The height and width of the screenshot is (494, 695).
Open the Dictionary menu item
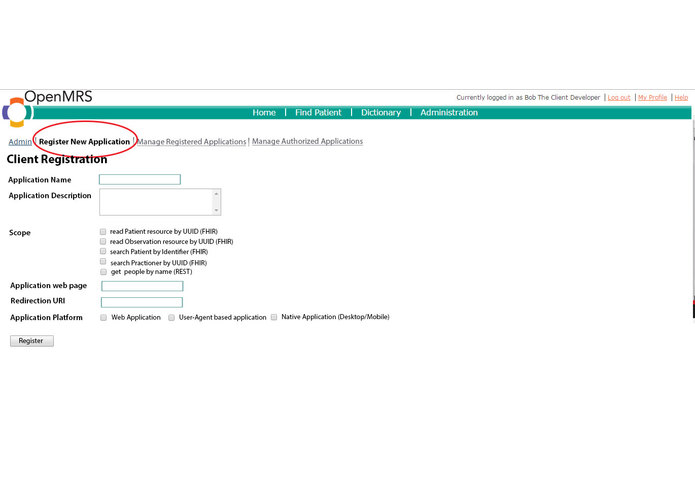pyautogui.click(x=381, y=113)
